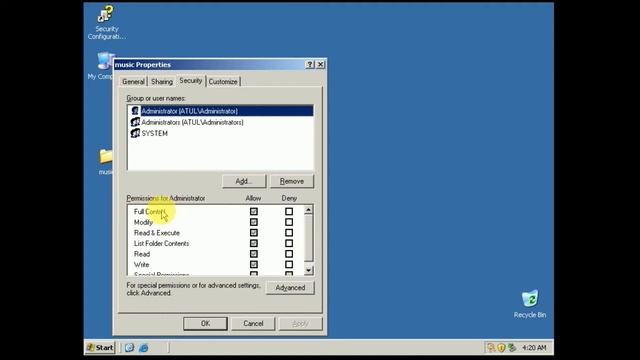This screenshot has width=640, height=360.
Task: Click the Remove button
Action: 292,181
